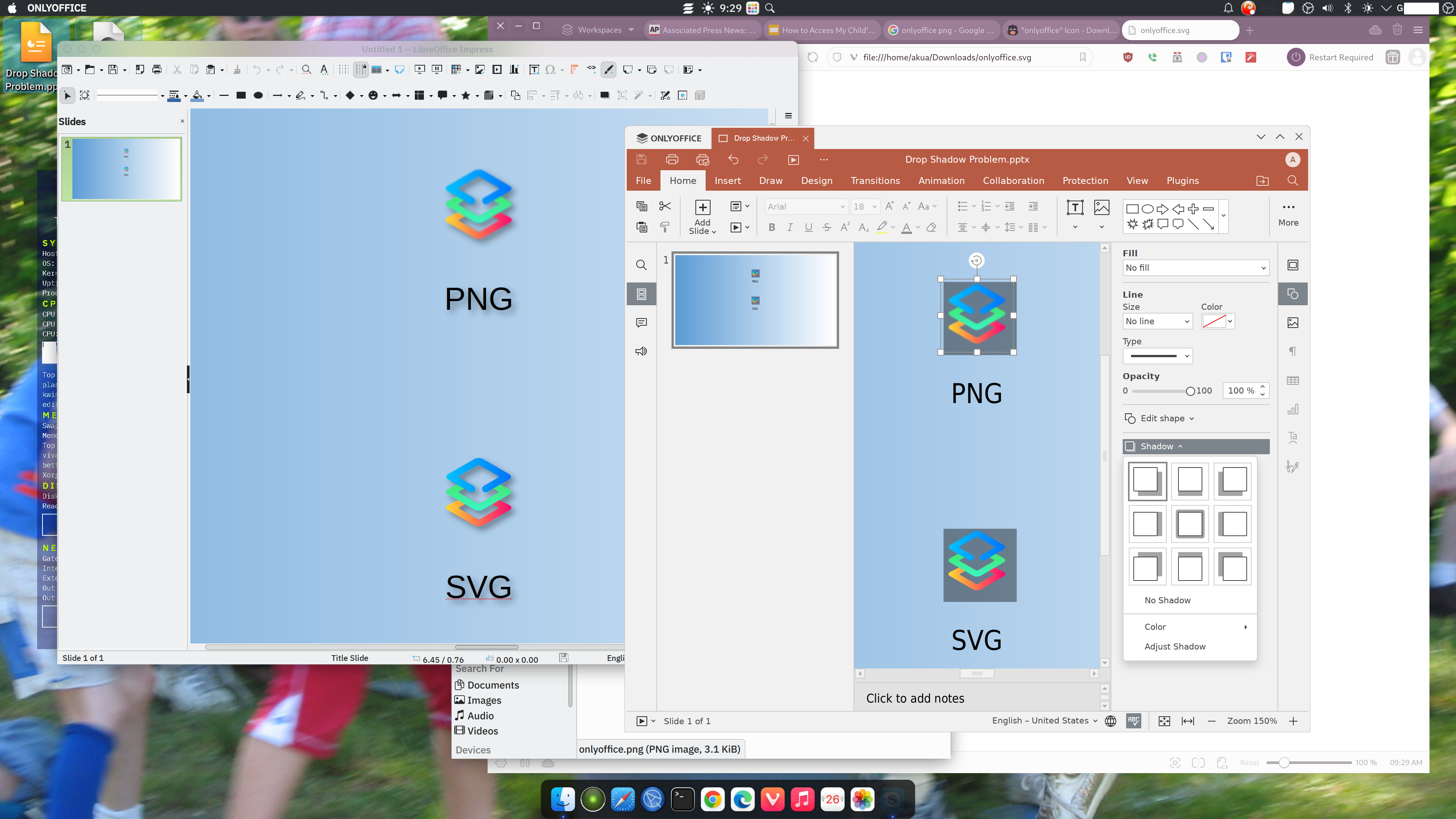The image size is (1456, 819).
Task: Toggle Italic formatting
Action: (790, 227)
